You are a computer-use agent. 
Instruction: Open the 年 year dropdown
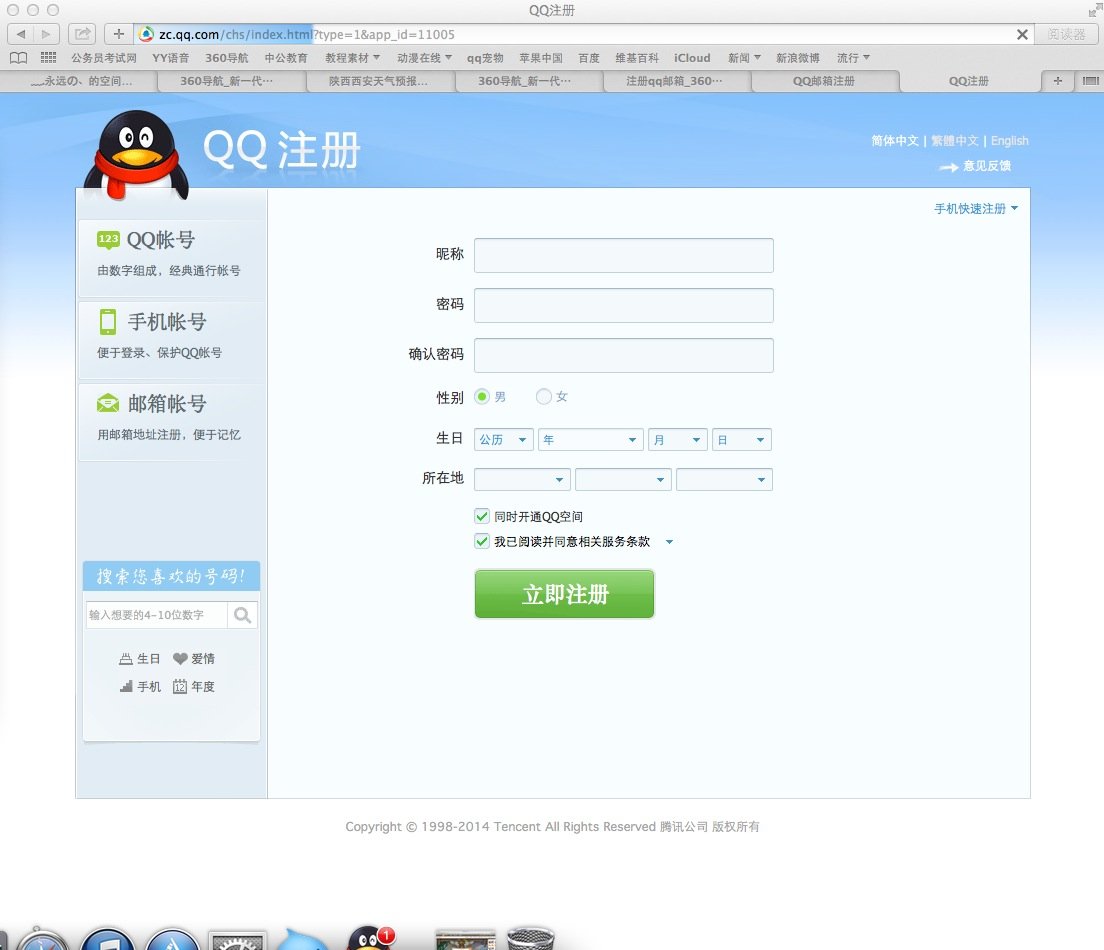590,439
